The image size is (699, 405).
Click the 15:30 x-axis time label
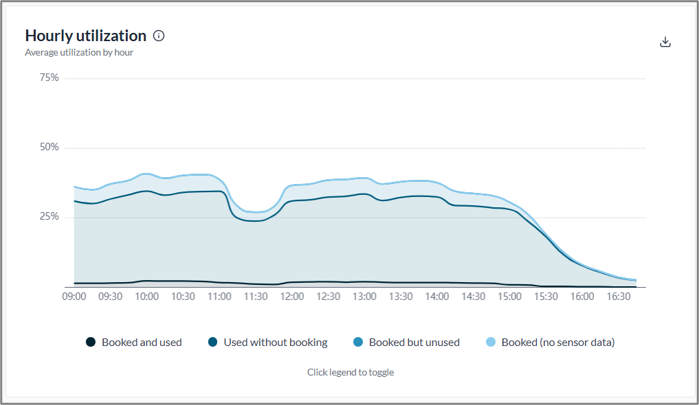546,297
